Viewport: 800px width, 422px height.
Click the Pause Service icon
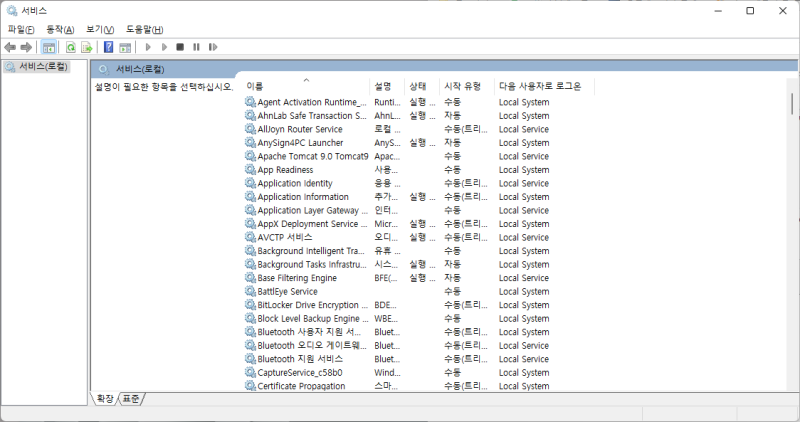point(196,47)
